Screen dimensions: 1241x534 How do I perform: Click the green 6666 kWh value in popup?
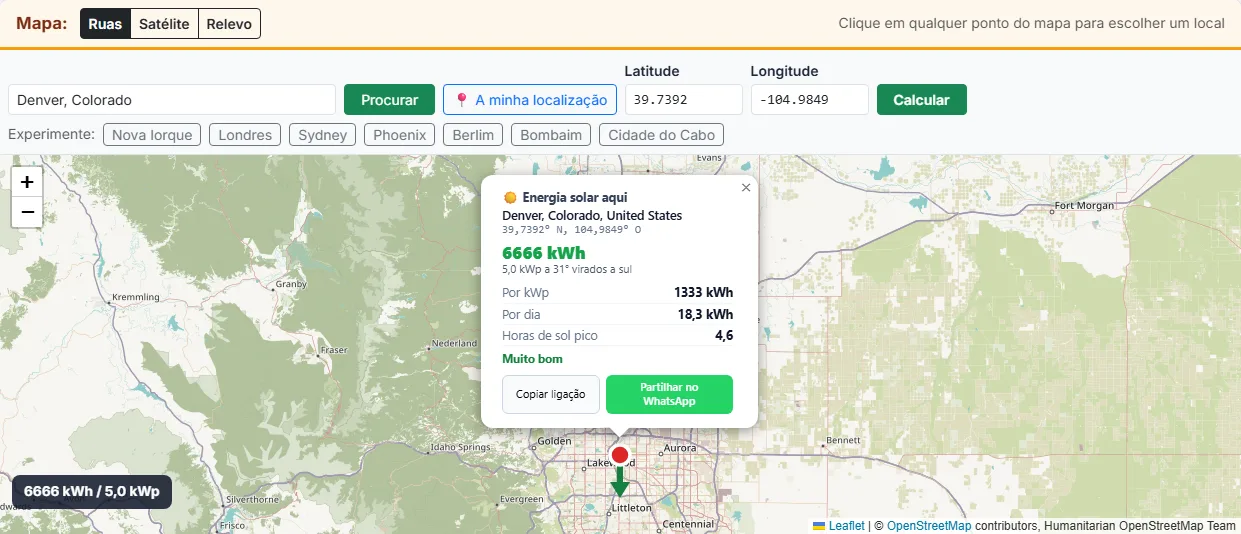tap(544, 252)
